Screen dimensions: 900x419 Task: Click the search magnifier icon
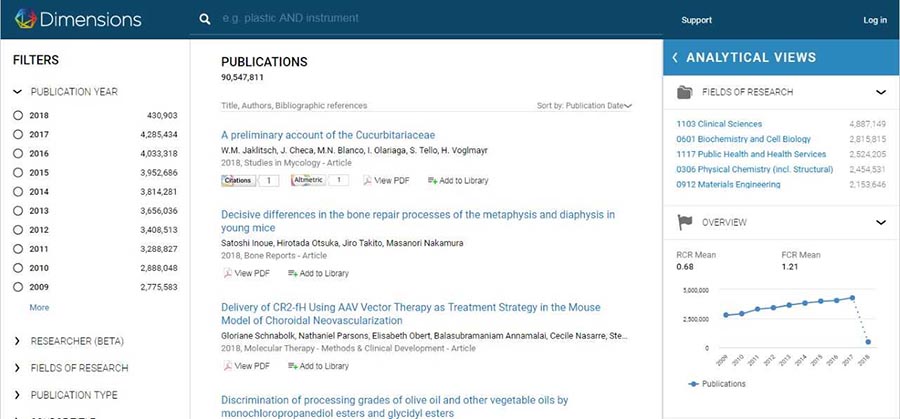click(205, 20)
